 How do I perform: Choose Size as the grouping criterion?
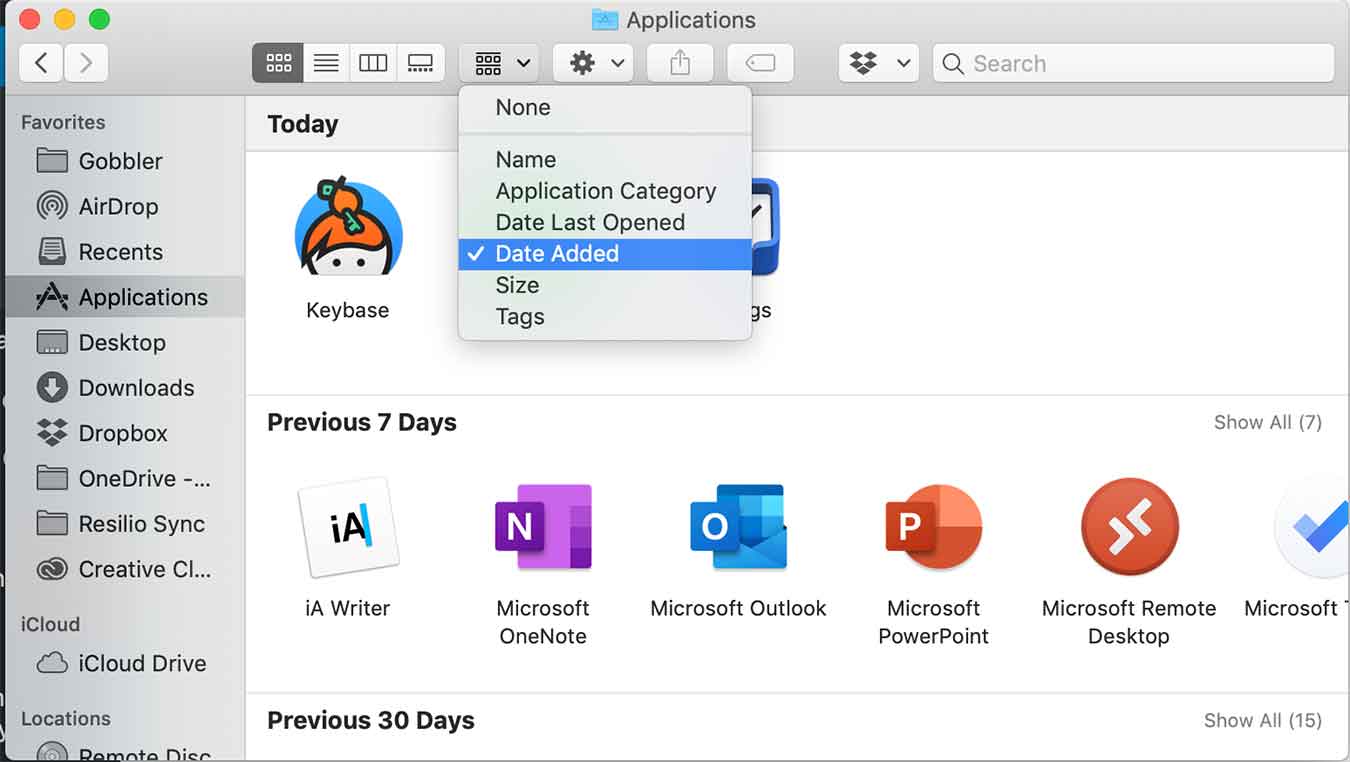tap(517, 285)
